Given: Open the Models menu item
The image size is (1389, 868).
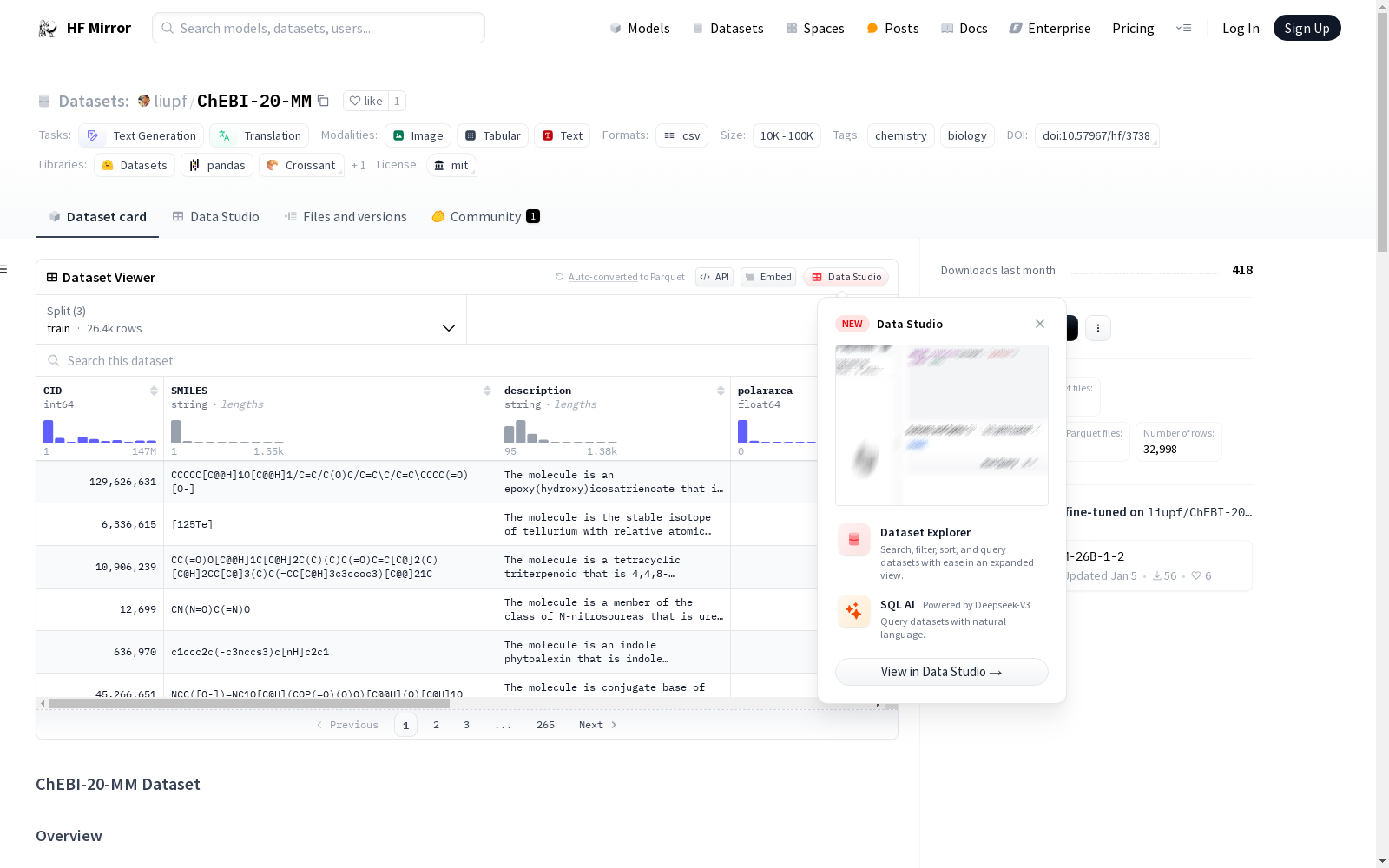Looking at the screenshot, I should click(640, 29).
